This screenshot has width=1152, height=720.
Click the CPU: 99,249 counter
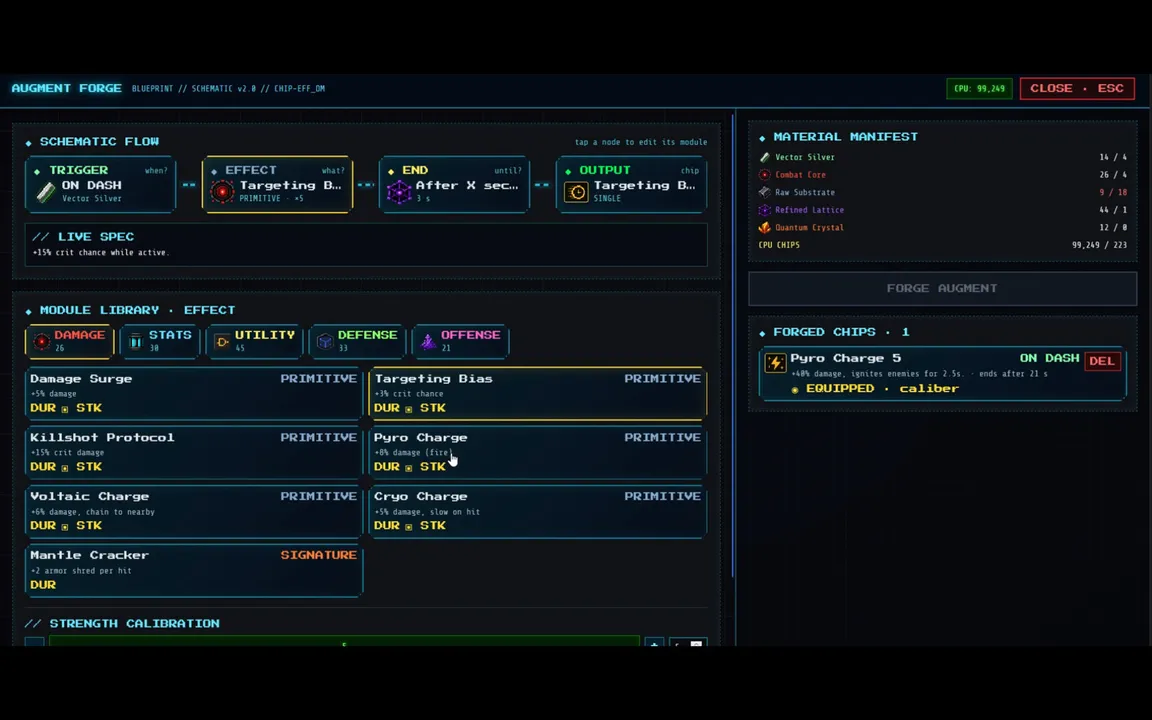(979, 88)
